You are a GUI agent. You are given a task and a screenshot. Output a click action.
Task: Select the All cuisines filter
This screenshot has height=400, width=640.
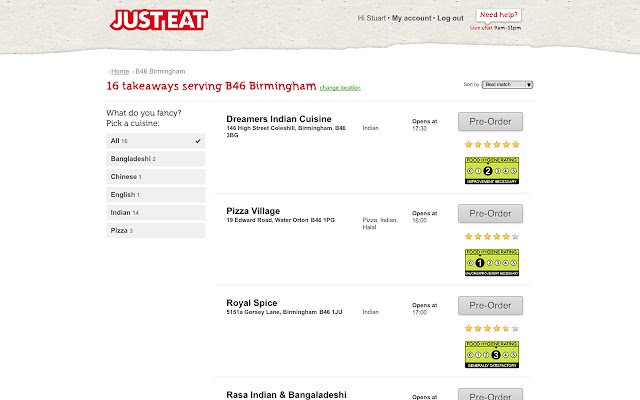tap(156, 141)
